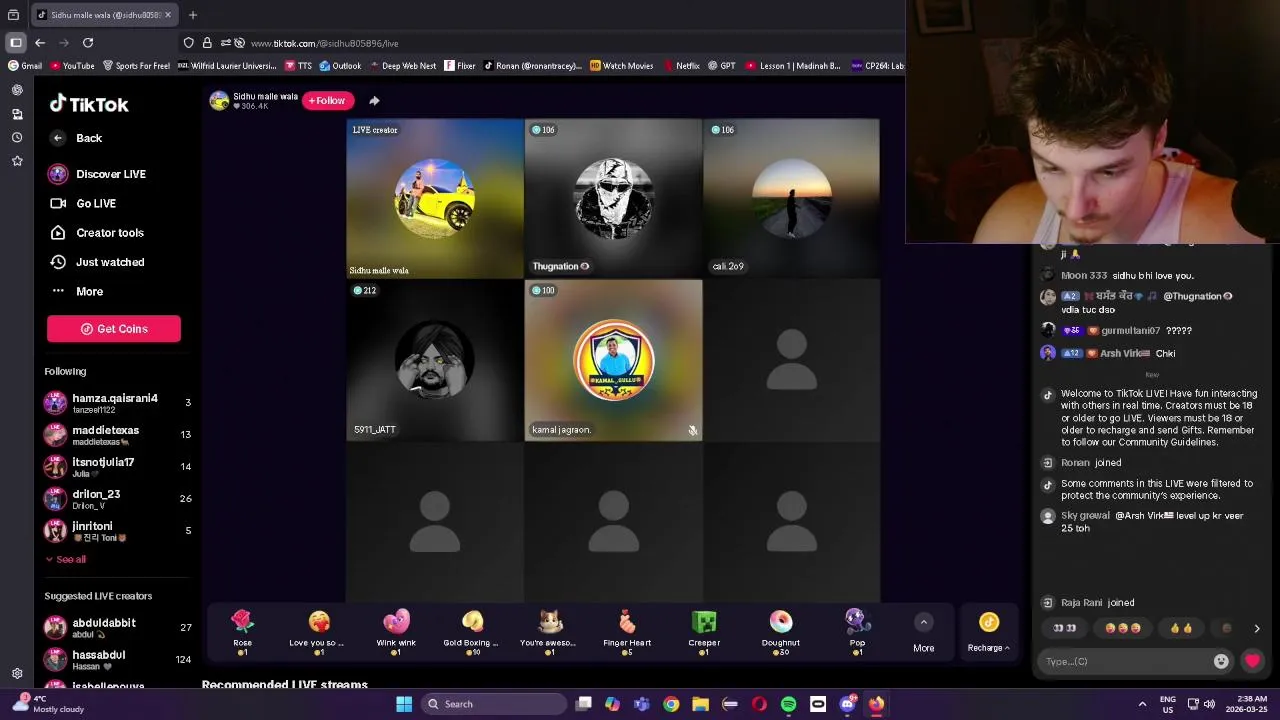The width and height of the screenshot is (1280, 720).
Task: Open the emoji picker in chat input
Action: (x=1221, y=661)
